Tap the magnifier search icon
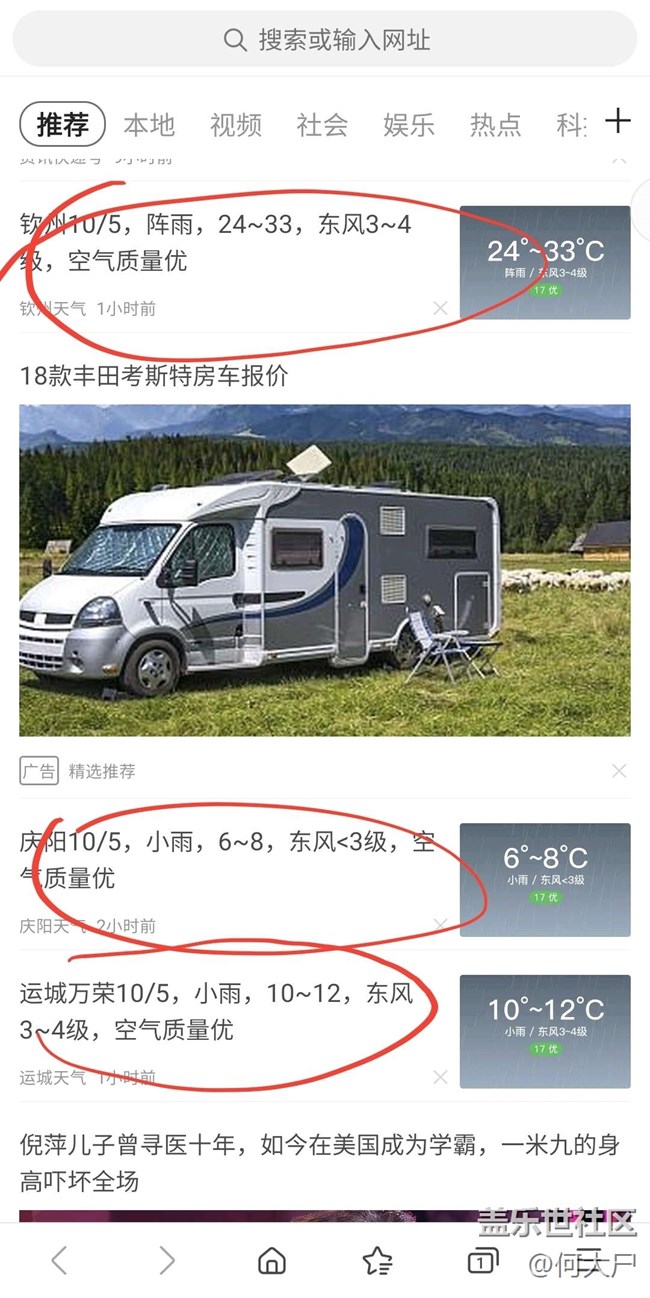Image resolution: width=650 pixels, height=1298 pixels. [235, 40]
